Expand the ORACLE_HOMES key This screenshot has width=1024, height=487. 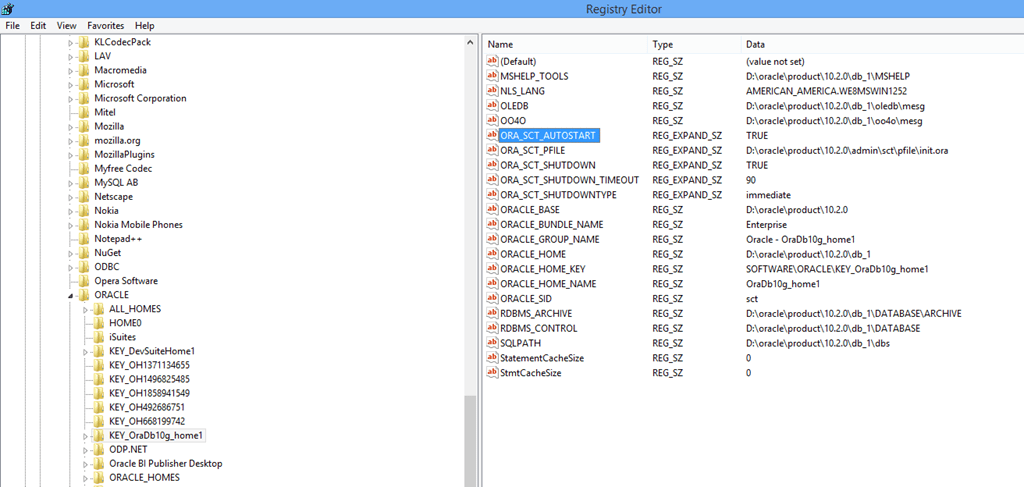click(86, 478)
